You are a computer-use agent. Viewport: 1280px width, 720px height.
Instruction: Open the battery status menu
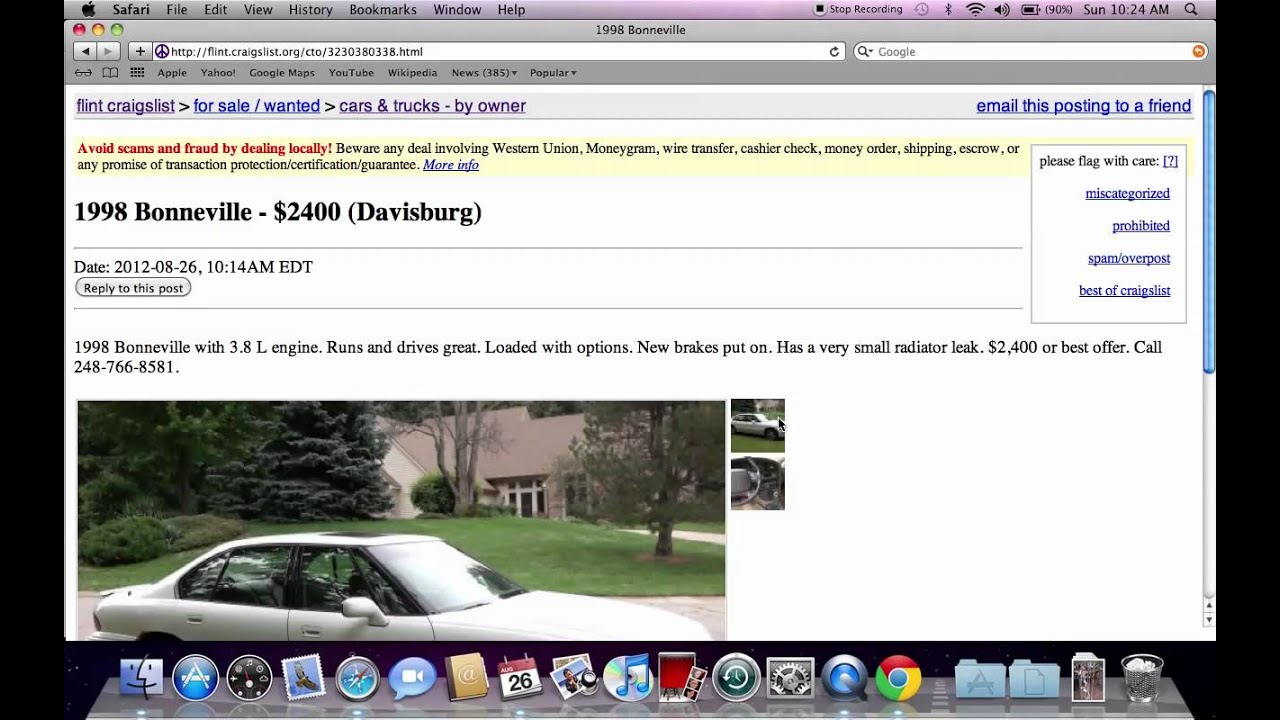[x=1046, y=9]
